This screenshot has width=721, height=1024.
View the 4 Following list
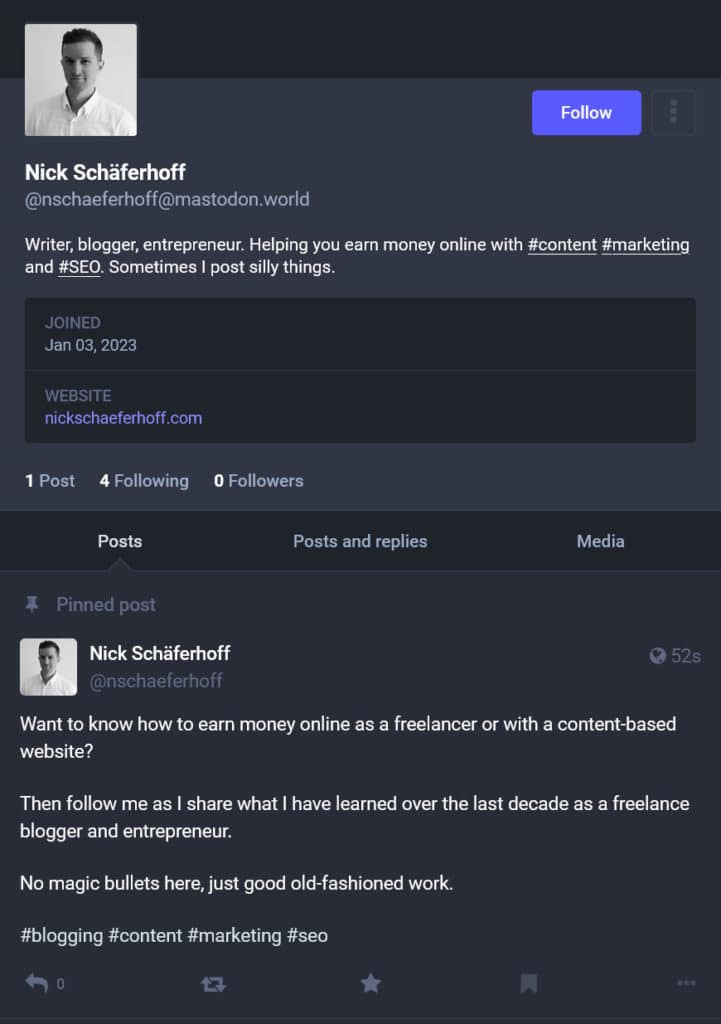pos(144,481)
